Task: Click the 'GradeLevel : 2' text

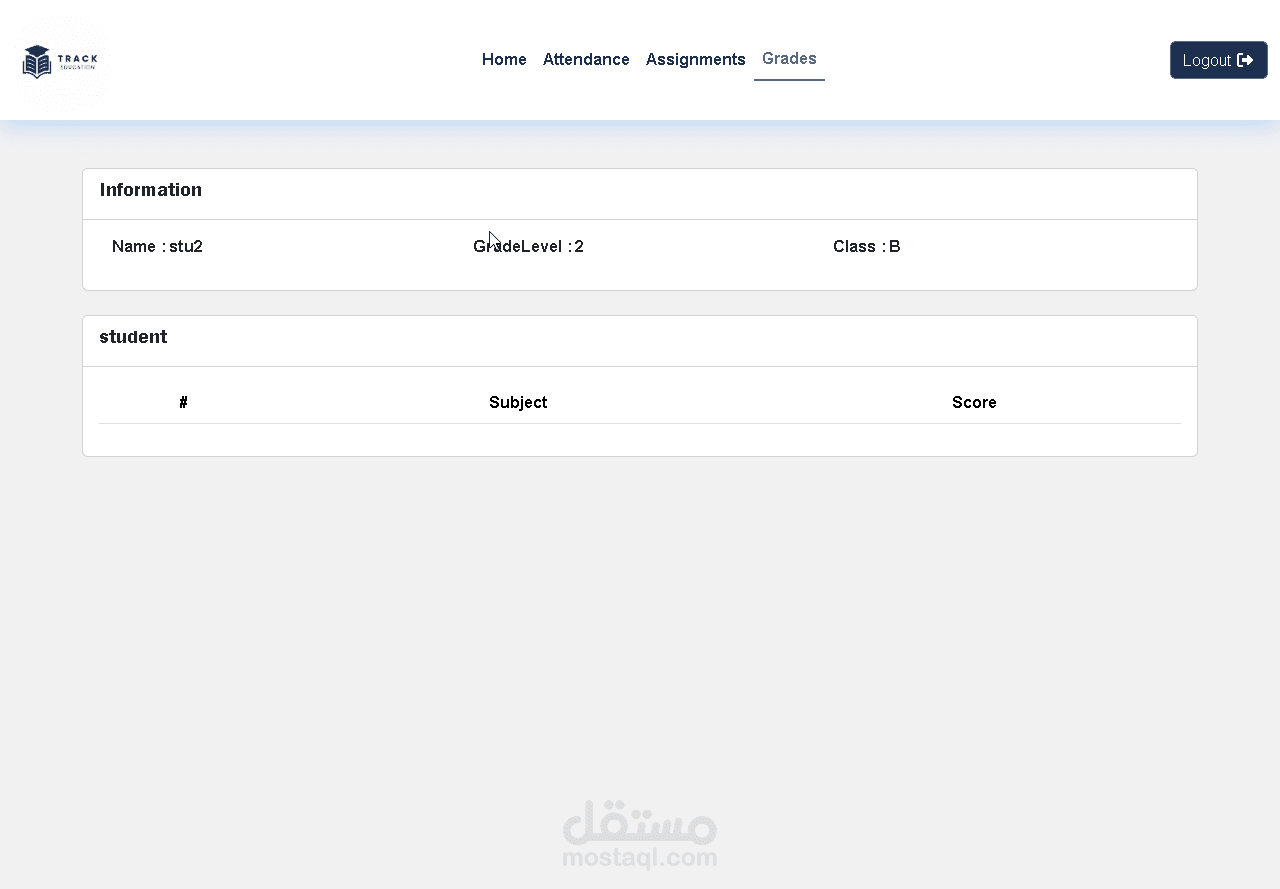Action: 528,246
